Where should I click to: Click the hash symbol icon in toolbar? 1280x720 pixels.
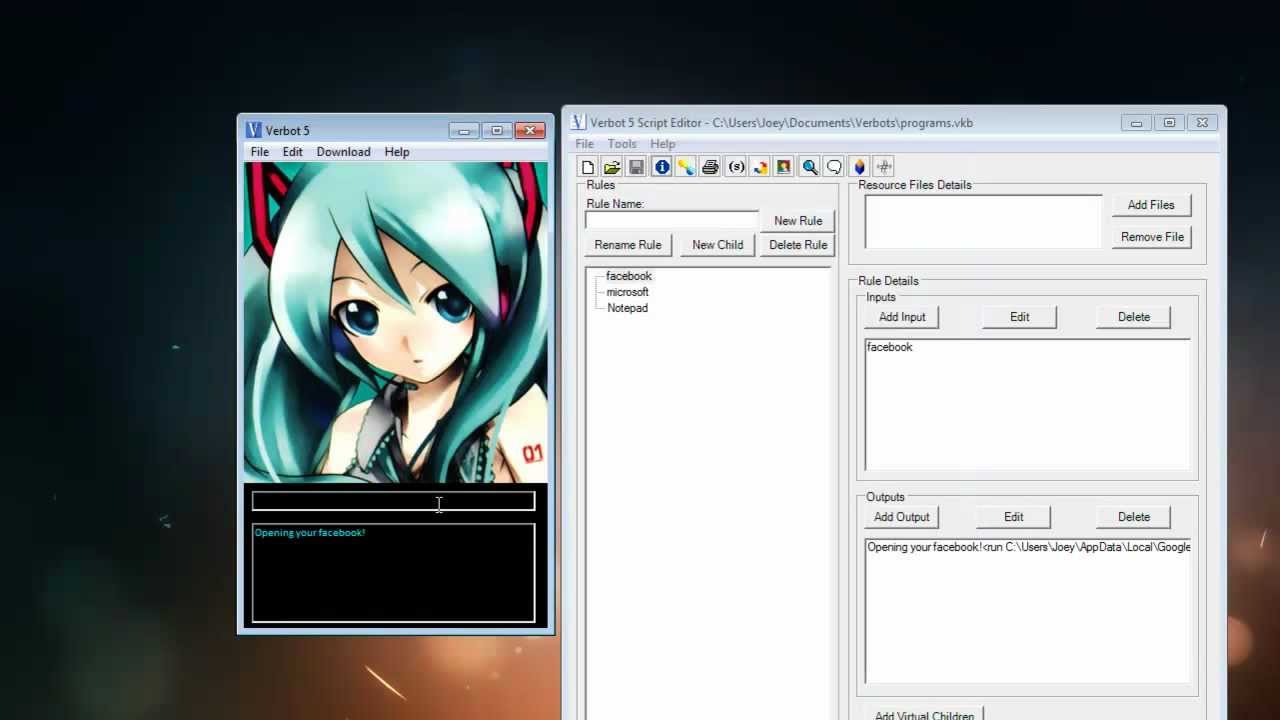tap(884, 167)
